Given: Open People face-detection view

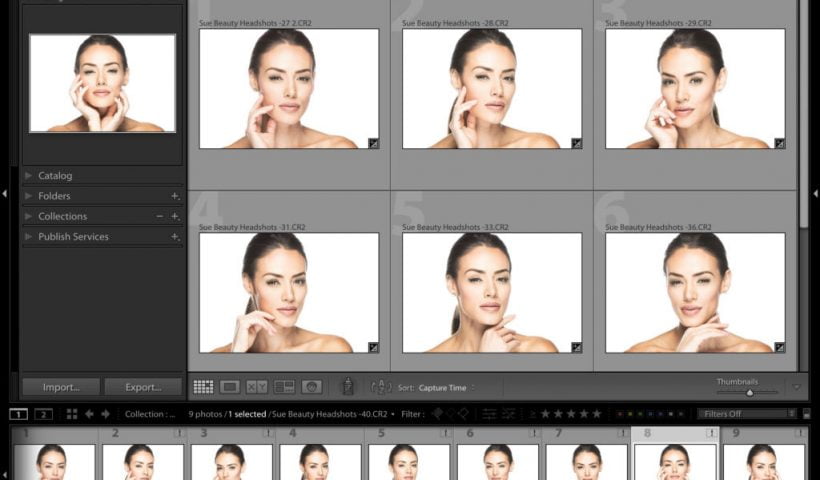Looking at the screenshot, I should coord(311,387).
